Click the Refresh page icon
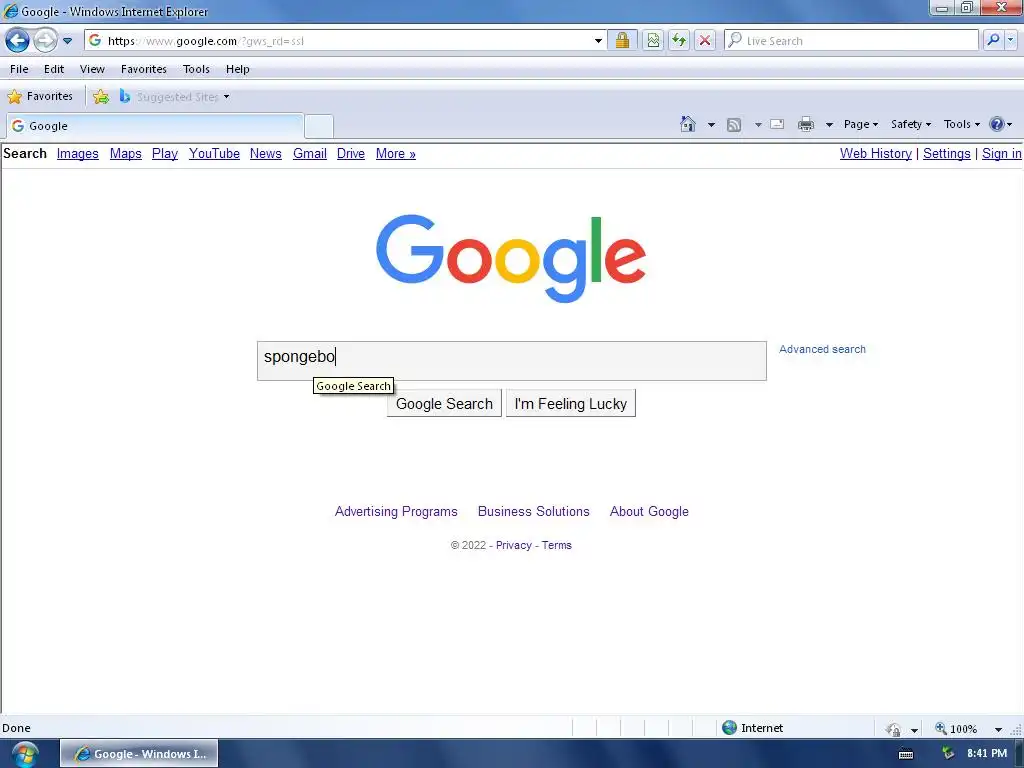The width and height of the screenshot is (1024, 768). click(x=679, y=40)
